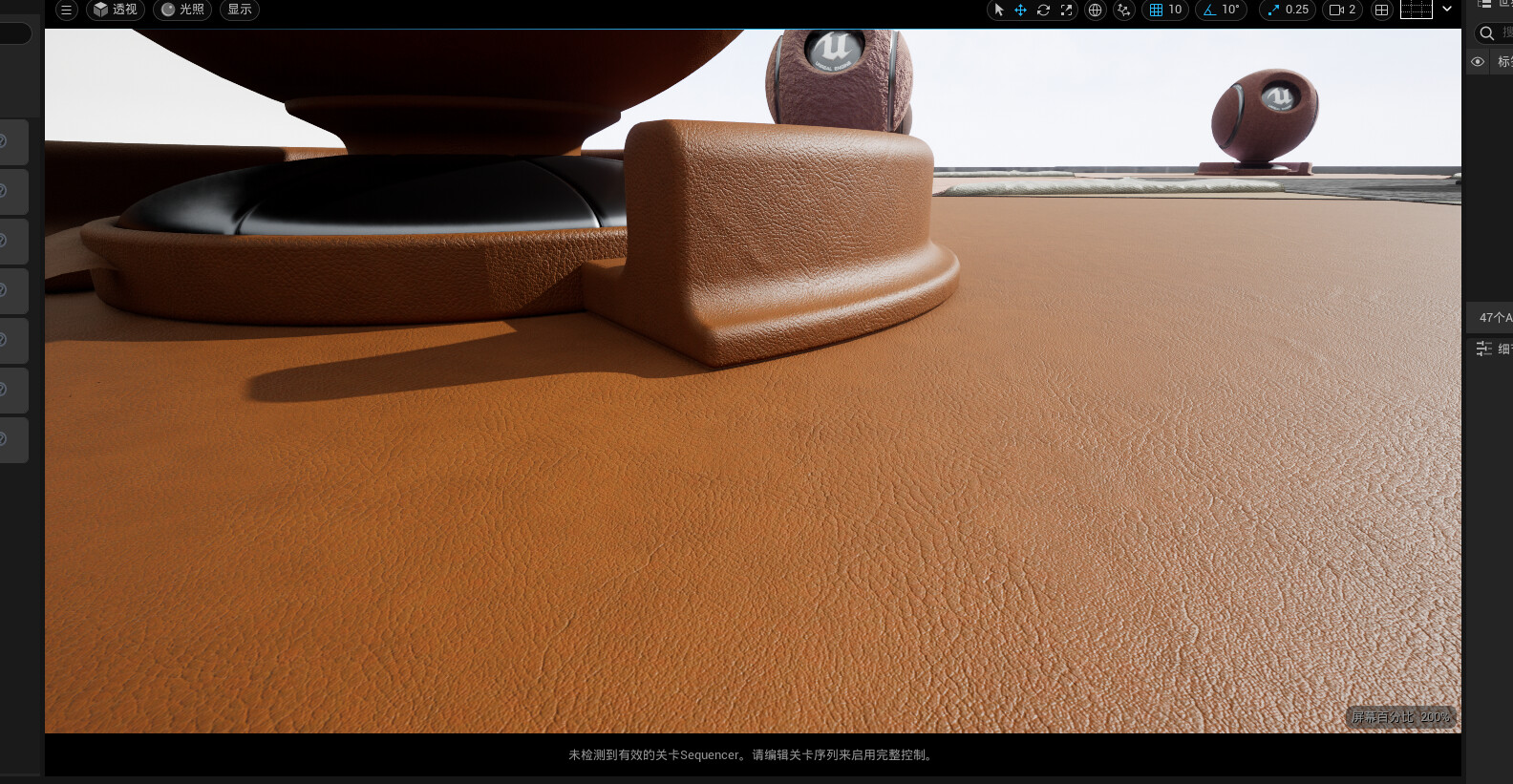Expand the chevron at viewport toolbar end
This screenshot has height=784, width=1513.
[x=1447, y=9]
